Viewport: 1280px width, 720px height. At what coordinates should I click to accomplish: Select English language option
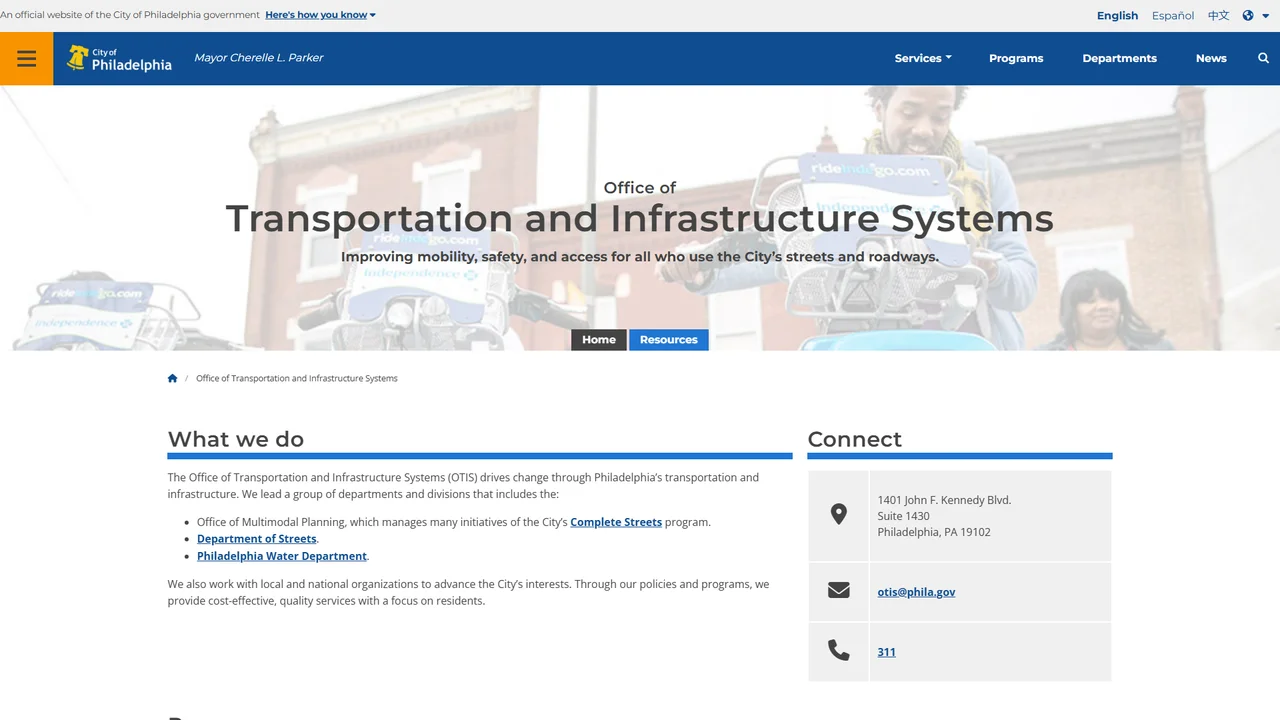(x=1117, y=15)
